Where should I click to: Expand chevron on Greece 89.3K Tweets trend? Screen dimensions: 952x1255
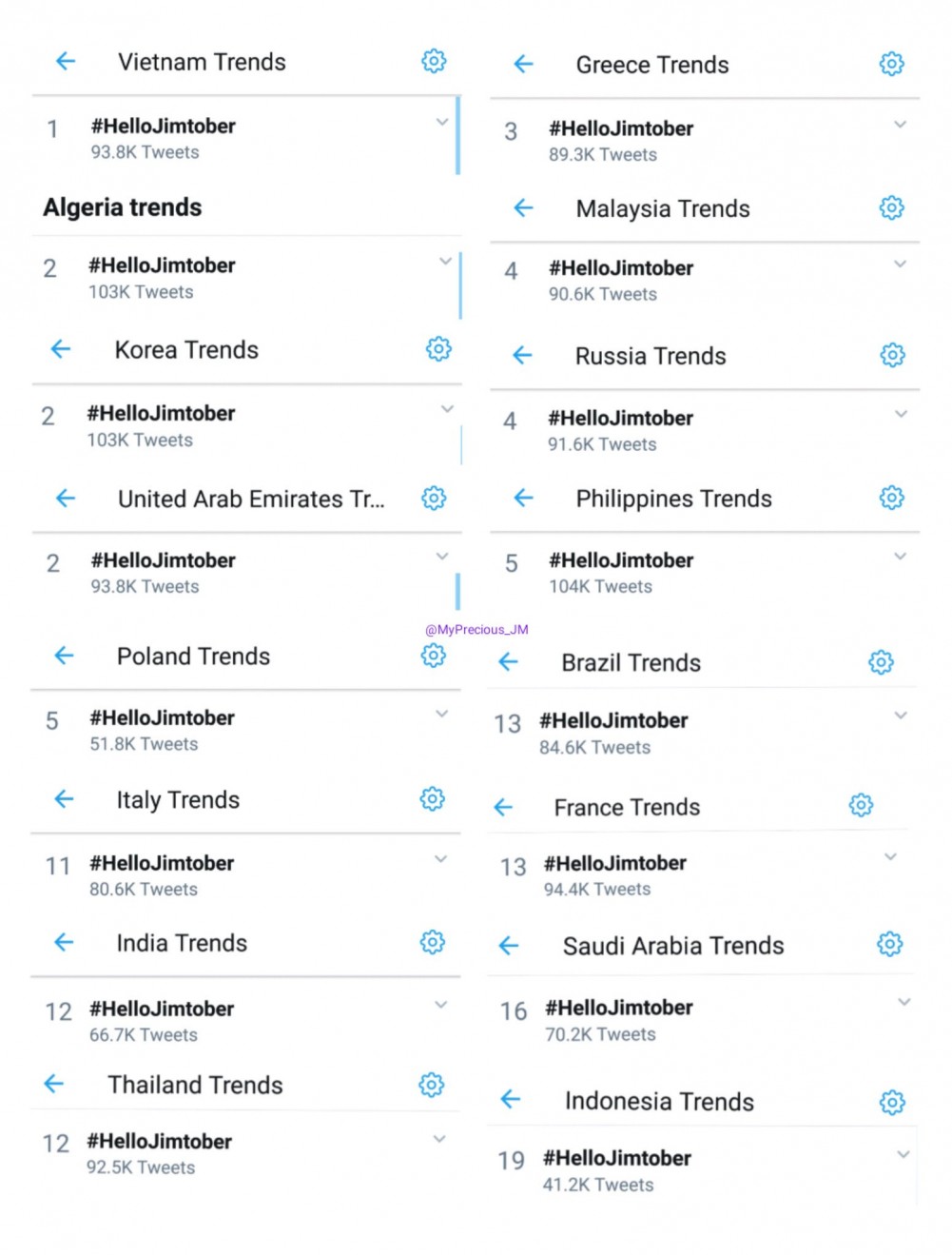point(900,125)
